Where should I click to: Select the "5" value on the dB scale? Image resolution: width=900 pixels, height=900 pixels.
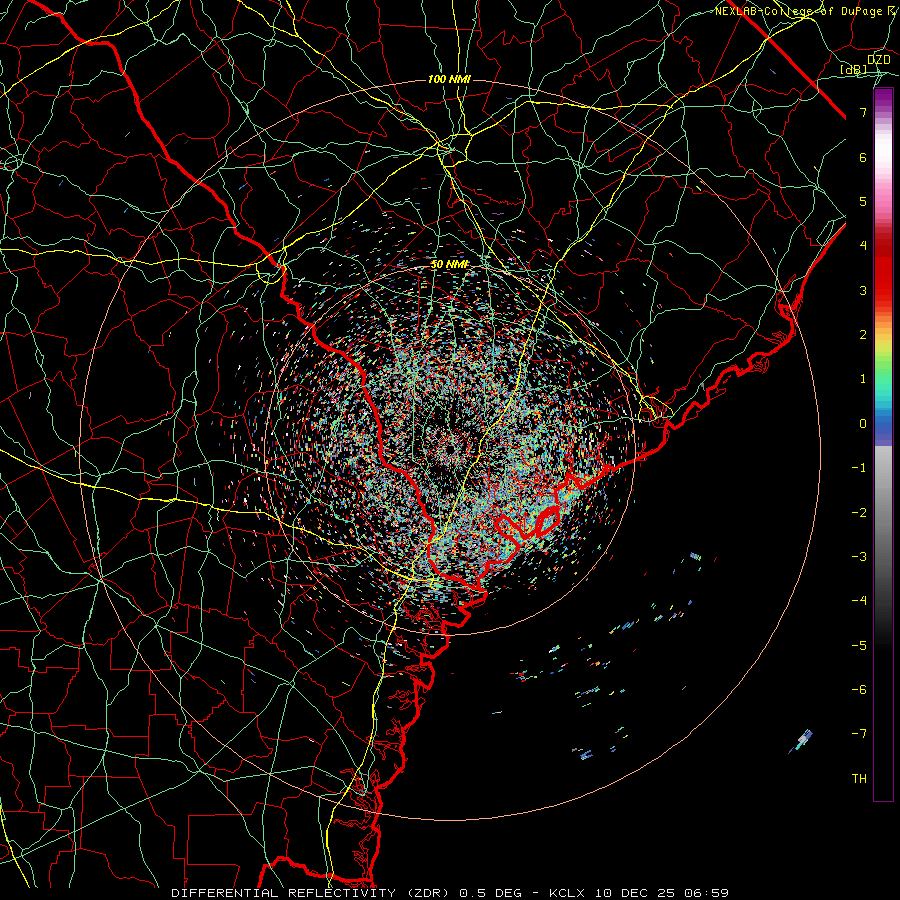pyautogui.click(x=863, y=201)
